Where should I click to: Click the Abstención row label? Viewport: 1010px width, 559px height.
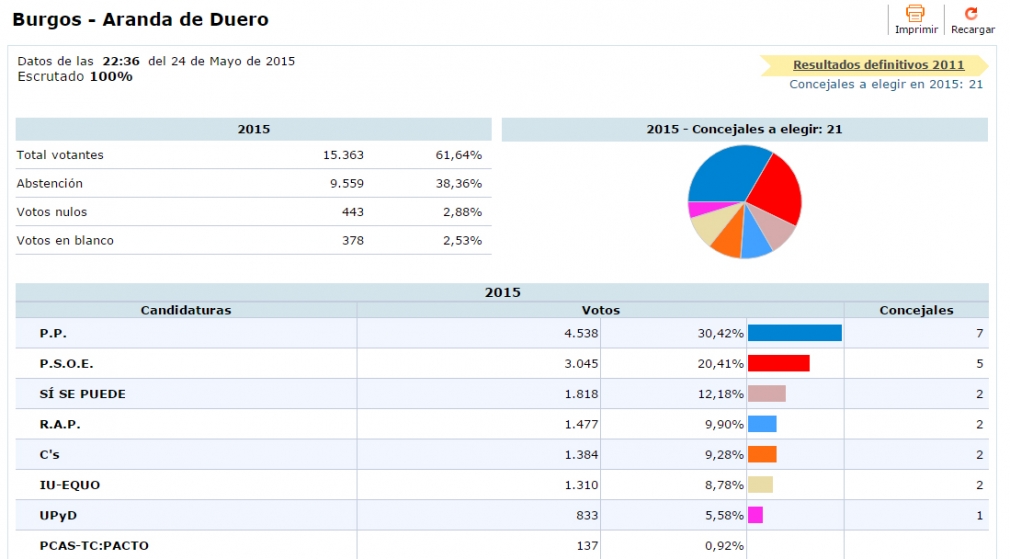[x=50, y=184]
